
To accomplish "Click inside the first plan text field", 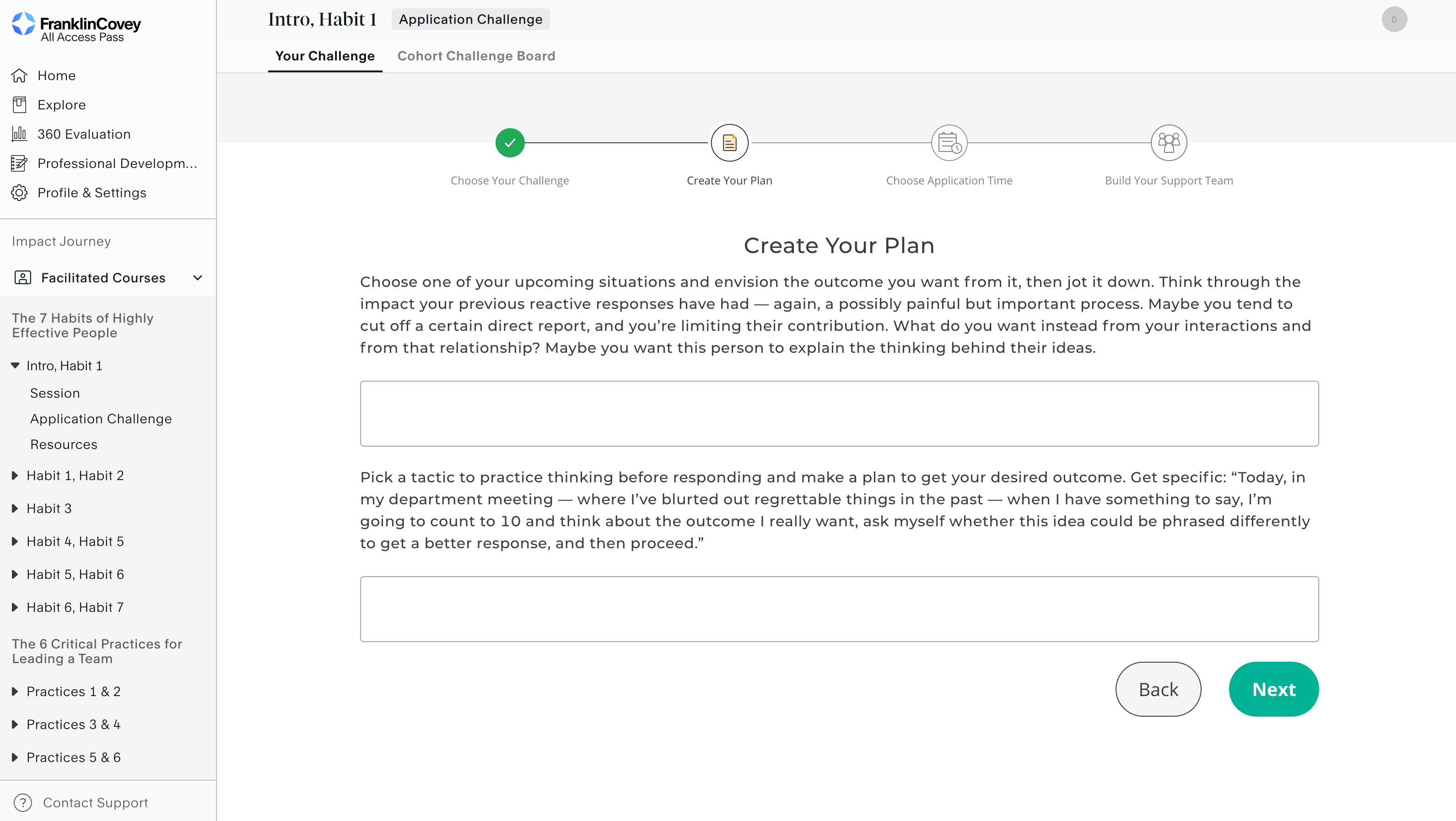I will click(839, 413).
